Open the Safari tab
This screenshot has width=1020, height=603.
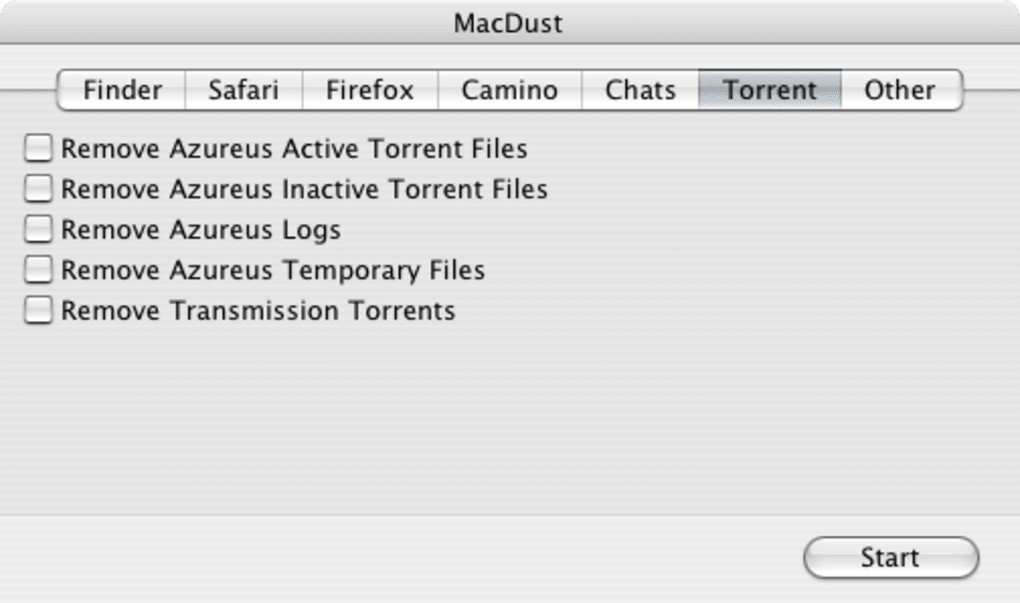pos(243,90)
